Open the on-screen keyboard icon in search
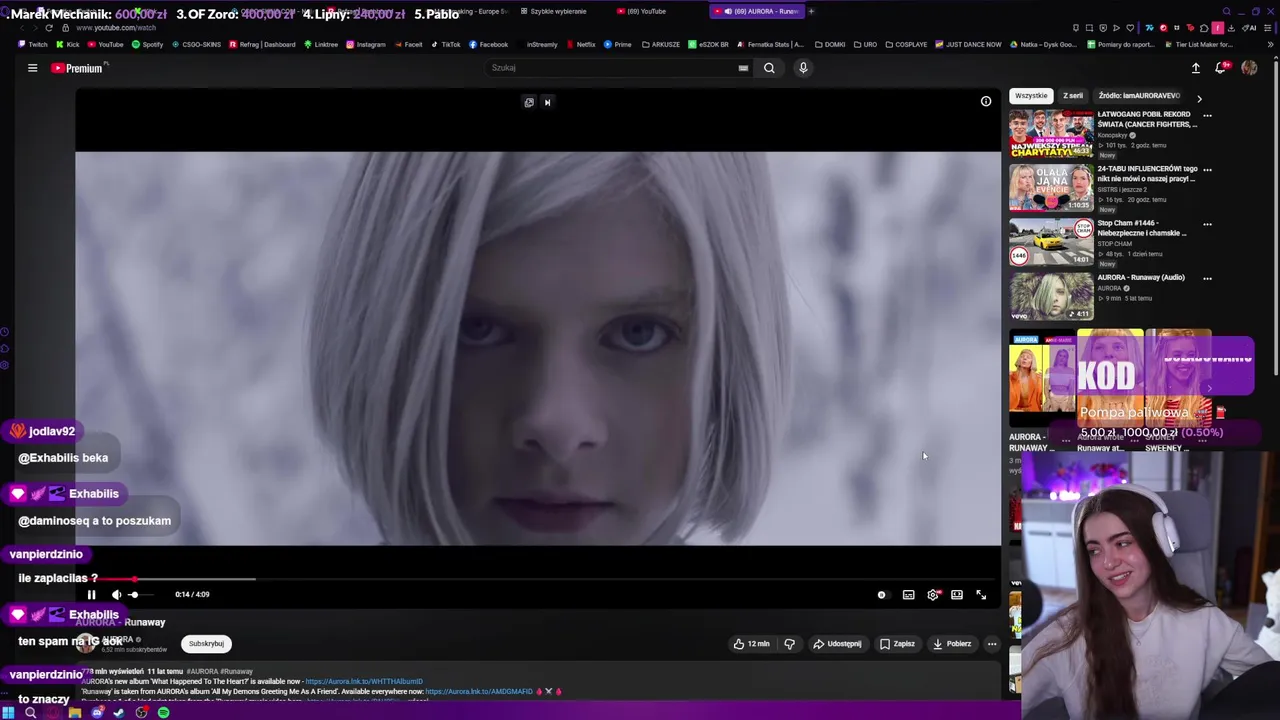Screen dimensions: 1280x720 743,68
